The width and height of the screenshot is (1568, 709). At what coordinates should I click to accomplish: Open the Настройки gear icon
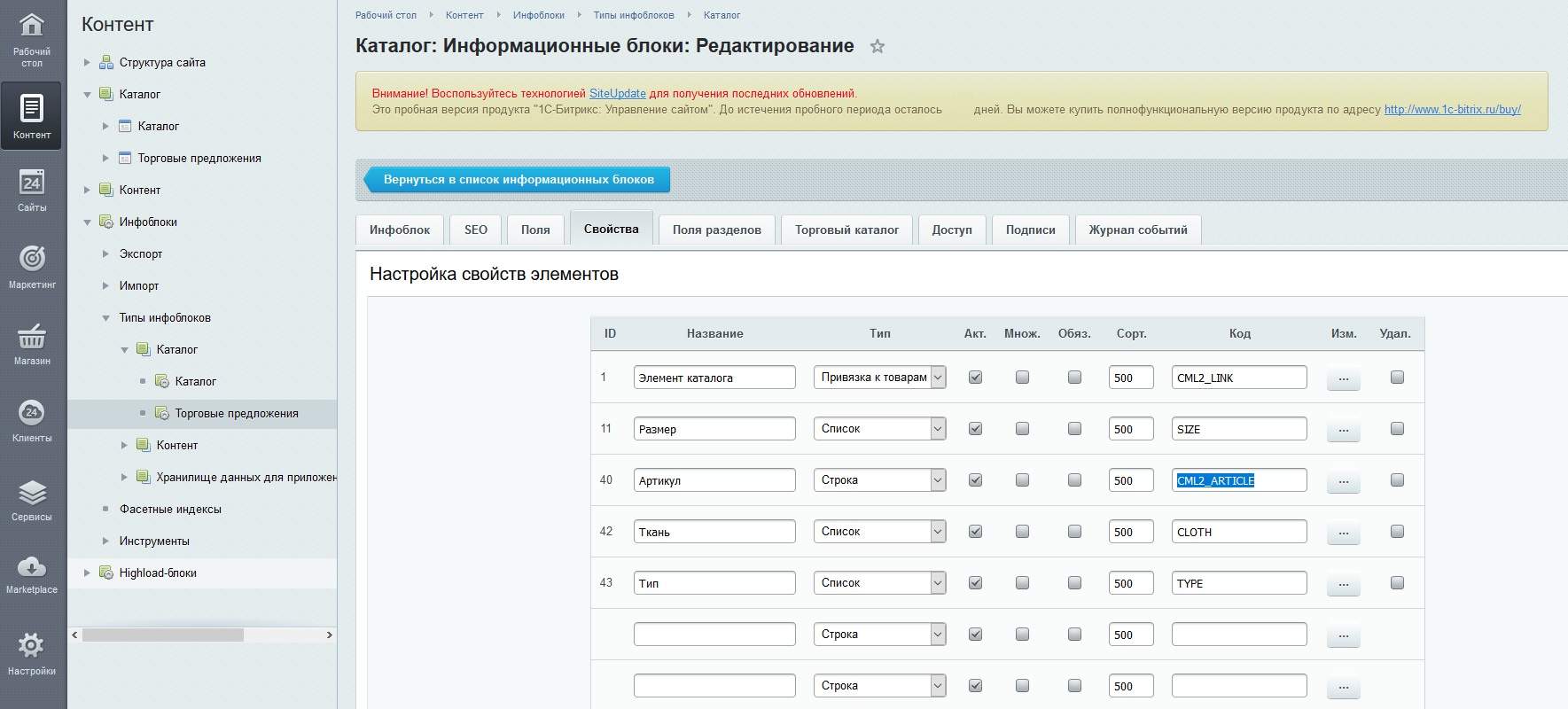pyautogui.click(x=32, y=644)
